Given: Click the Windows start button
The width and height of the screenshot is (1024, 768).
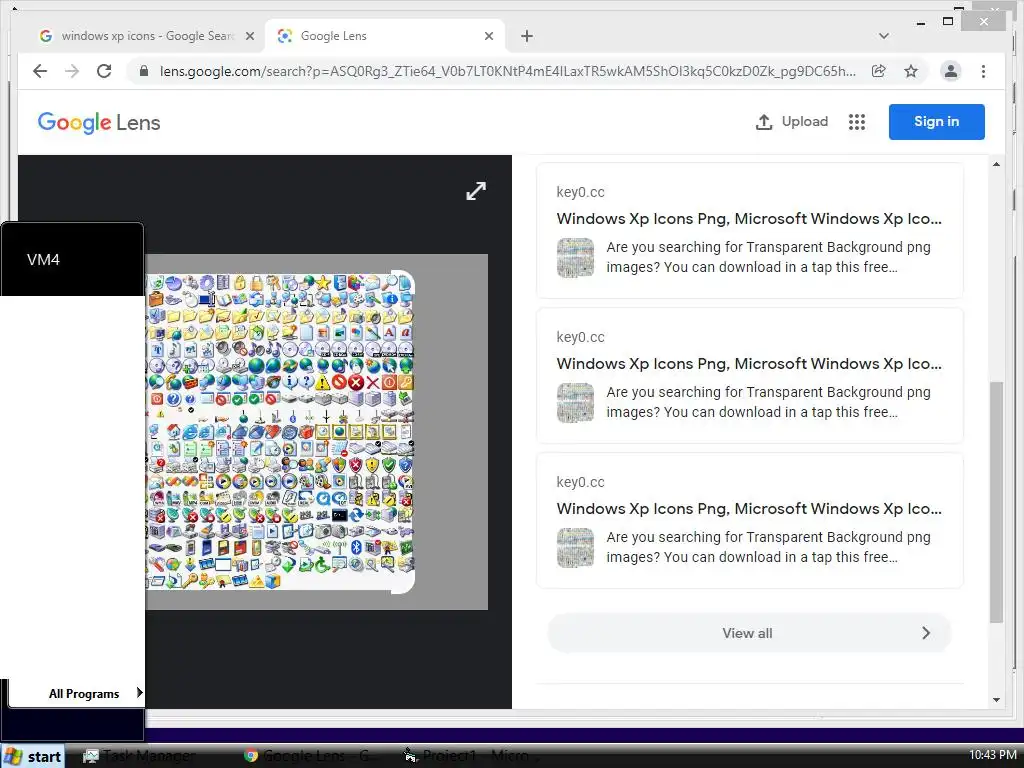Looking at the screenshot, I should (x=33, y=756).
